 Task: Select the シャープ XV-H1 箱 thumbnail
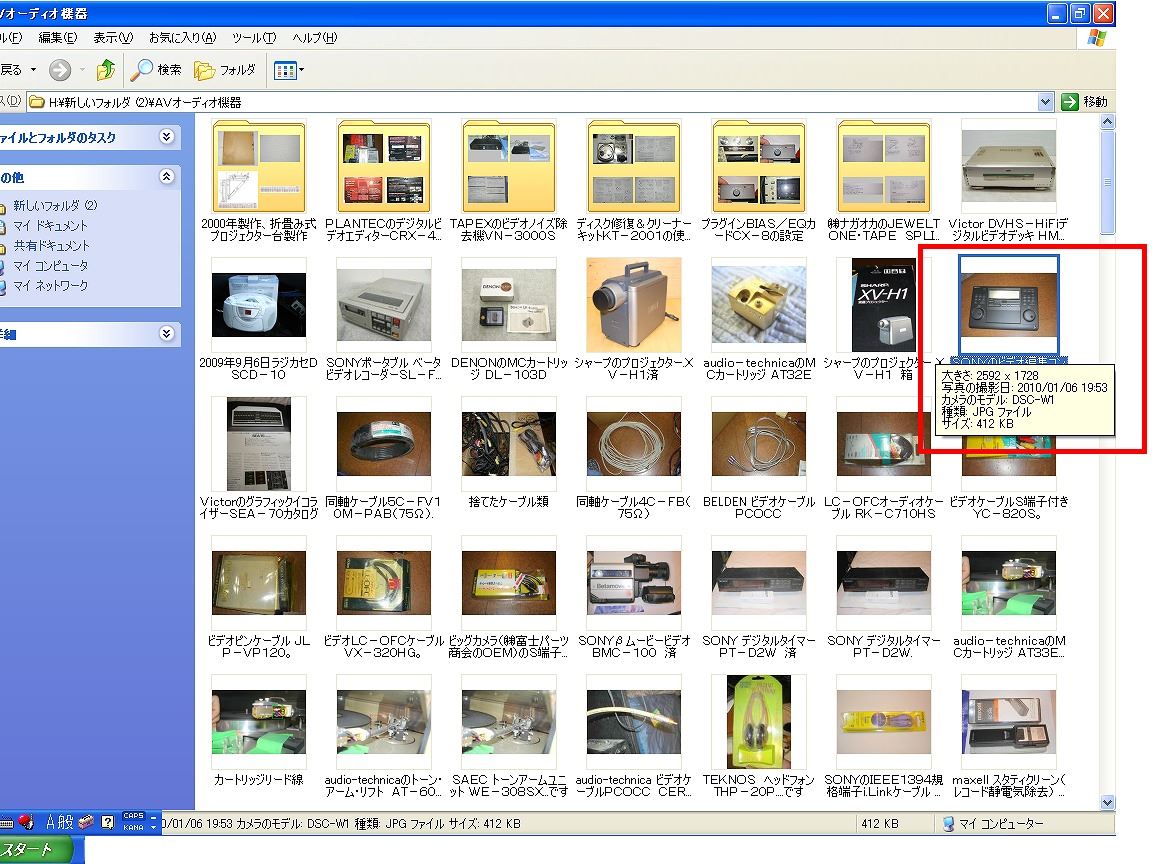(x=883, y=305)
